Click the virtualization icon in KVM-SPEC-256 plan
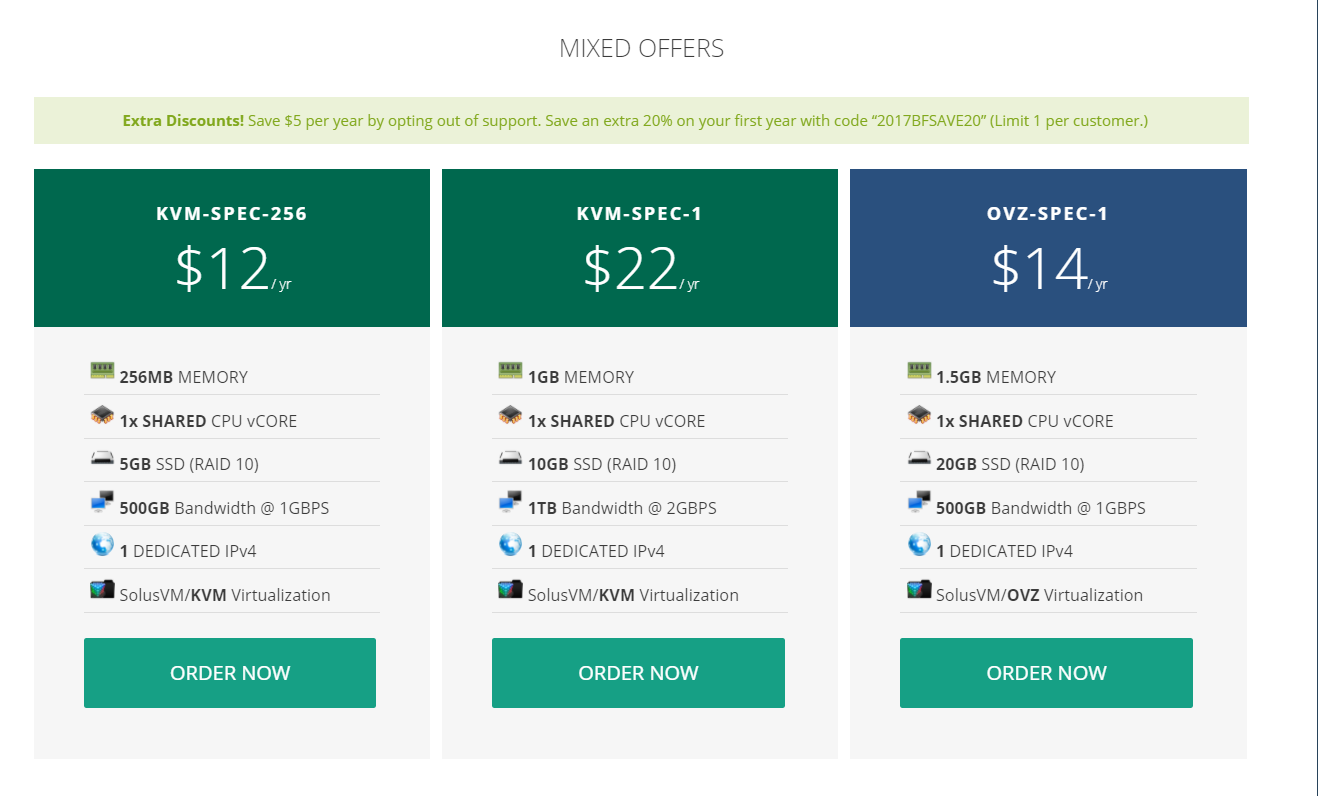 point(102,590)
